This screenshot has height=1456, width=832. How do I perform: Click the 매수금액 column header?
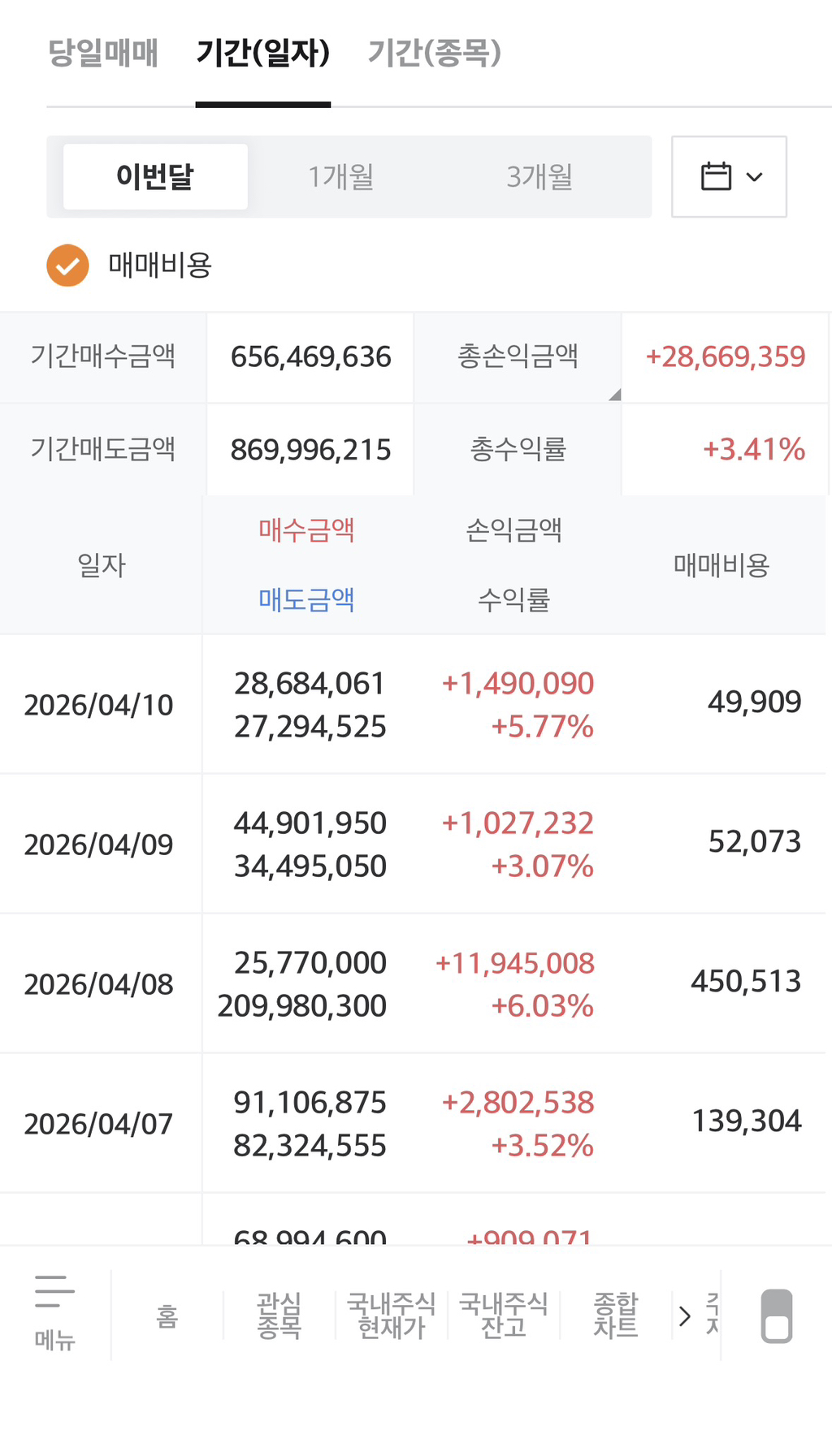pos(306,530)
